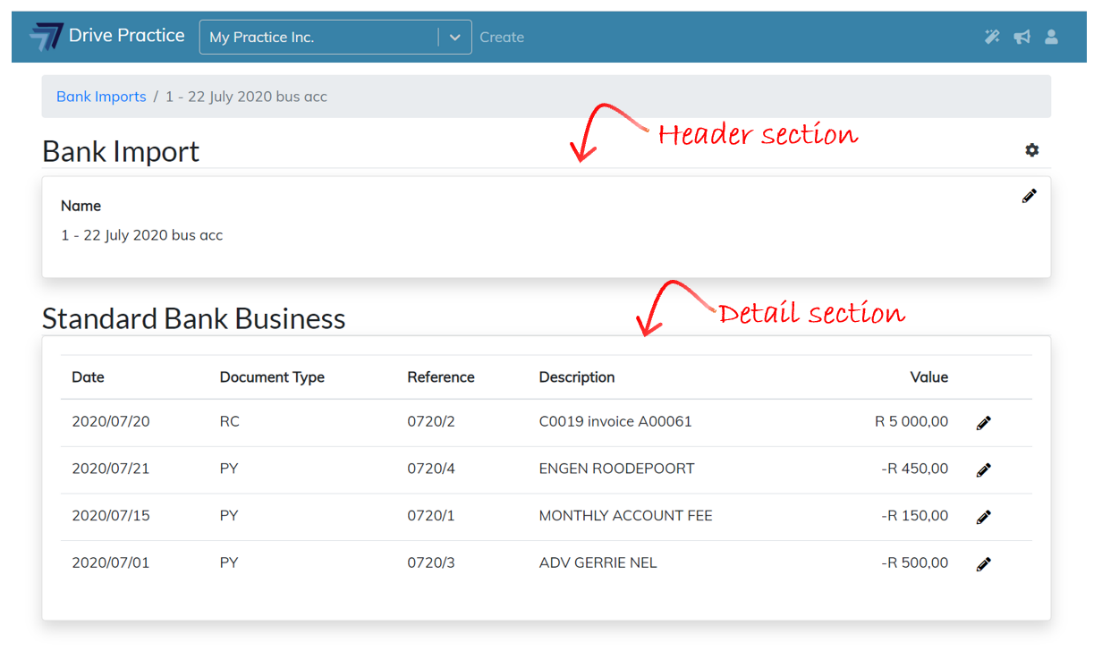Click the Reference column header

[441, 377]
